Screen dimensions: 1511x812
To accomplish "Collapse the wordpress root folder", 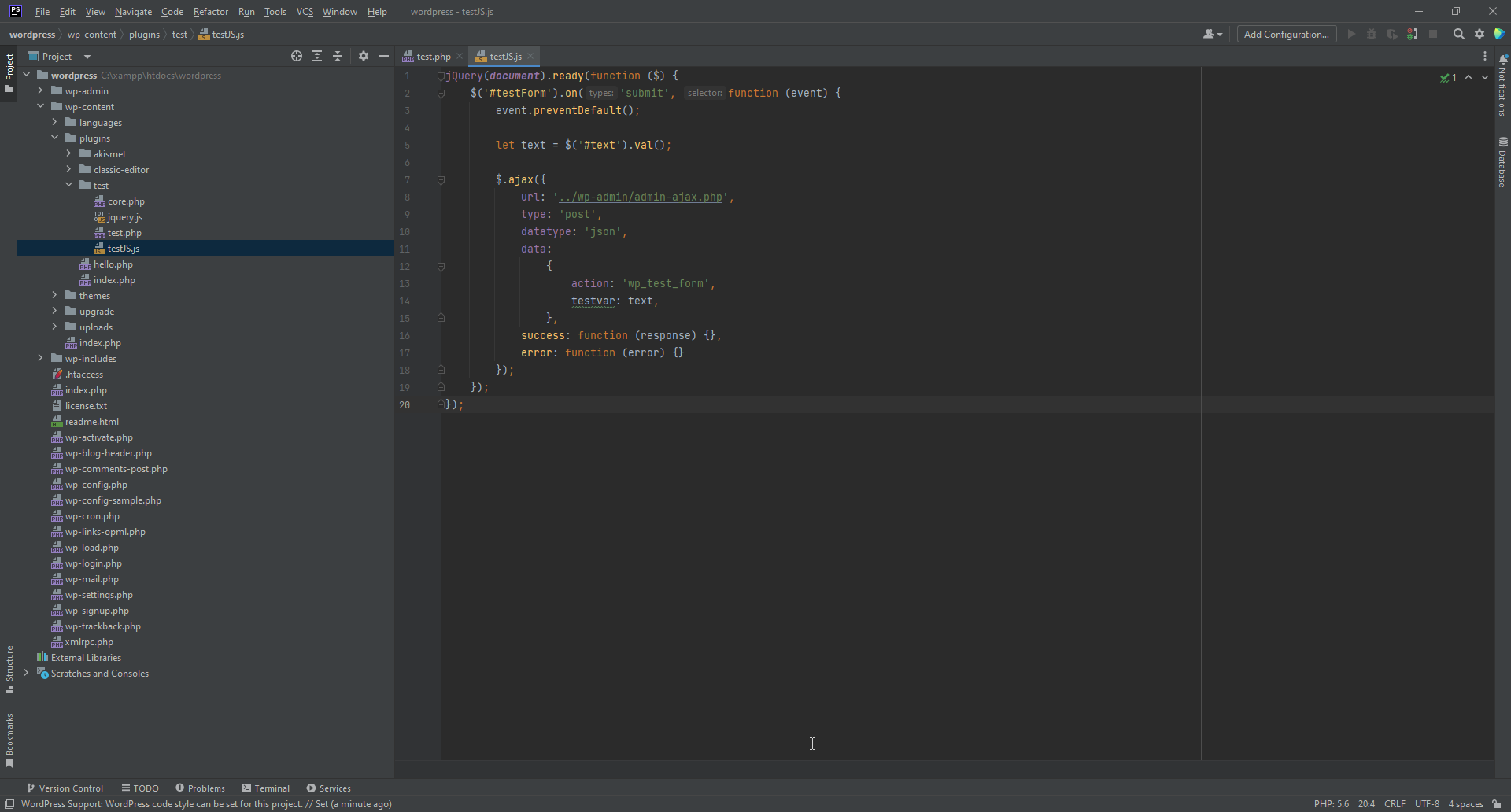I will coord(27,75).
